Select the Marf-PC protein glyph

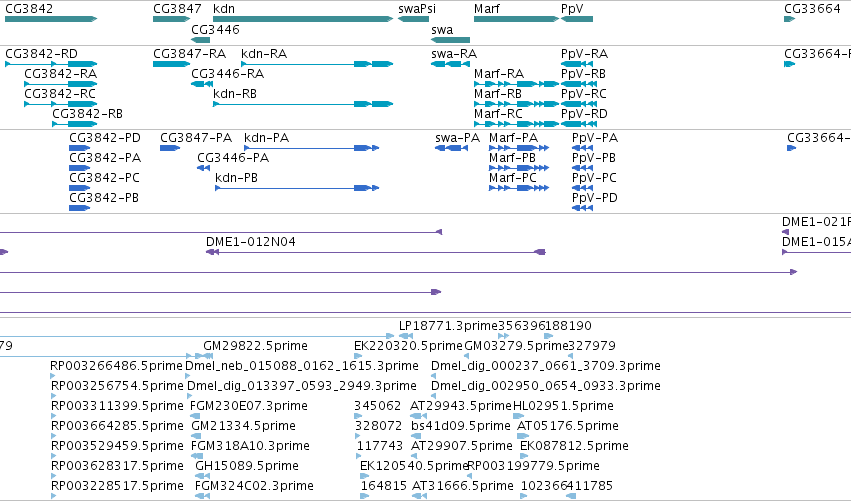tap(519, 188)
